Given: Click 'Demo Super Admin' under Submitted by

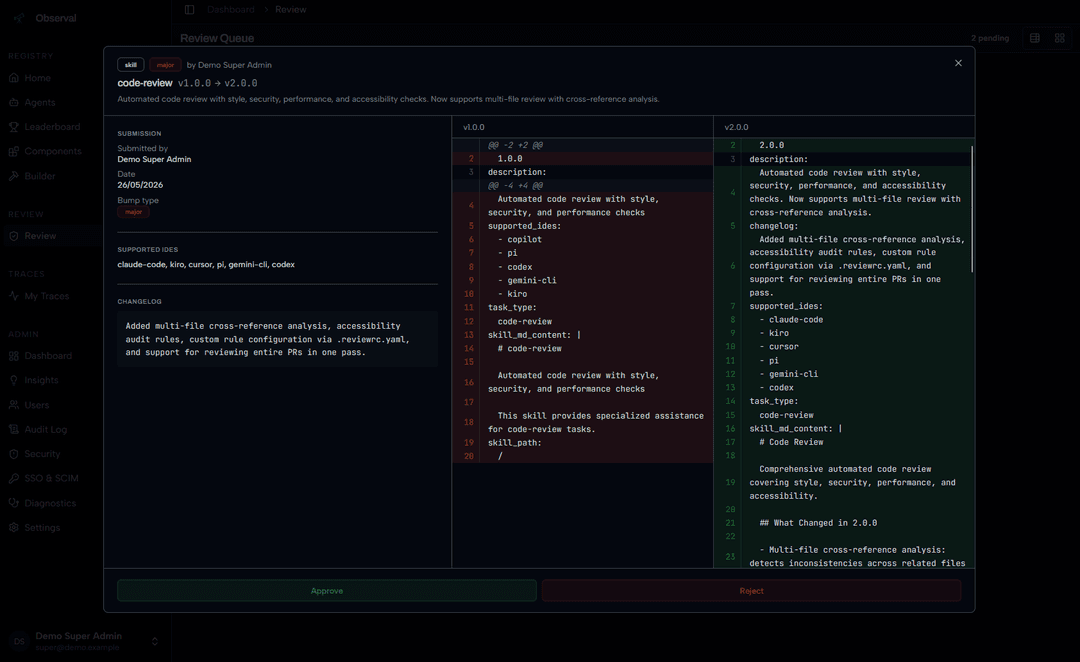Looking at the screenshot, I should tap(154, 159).
